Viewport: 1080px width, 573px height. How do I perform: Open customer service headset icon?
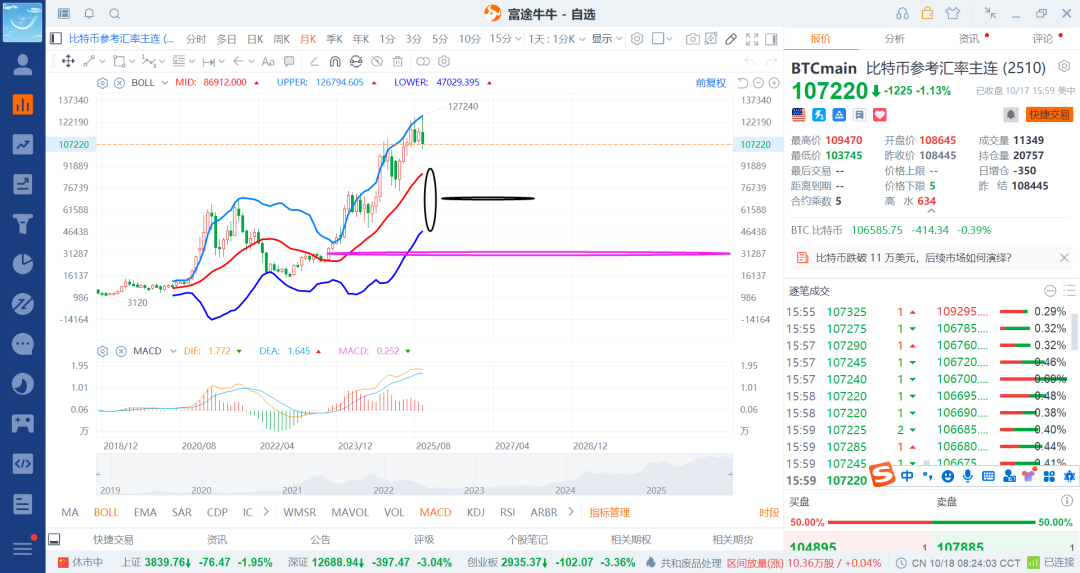point(902,14)
